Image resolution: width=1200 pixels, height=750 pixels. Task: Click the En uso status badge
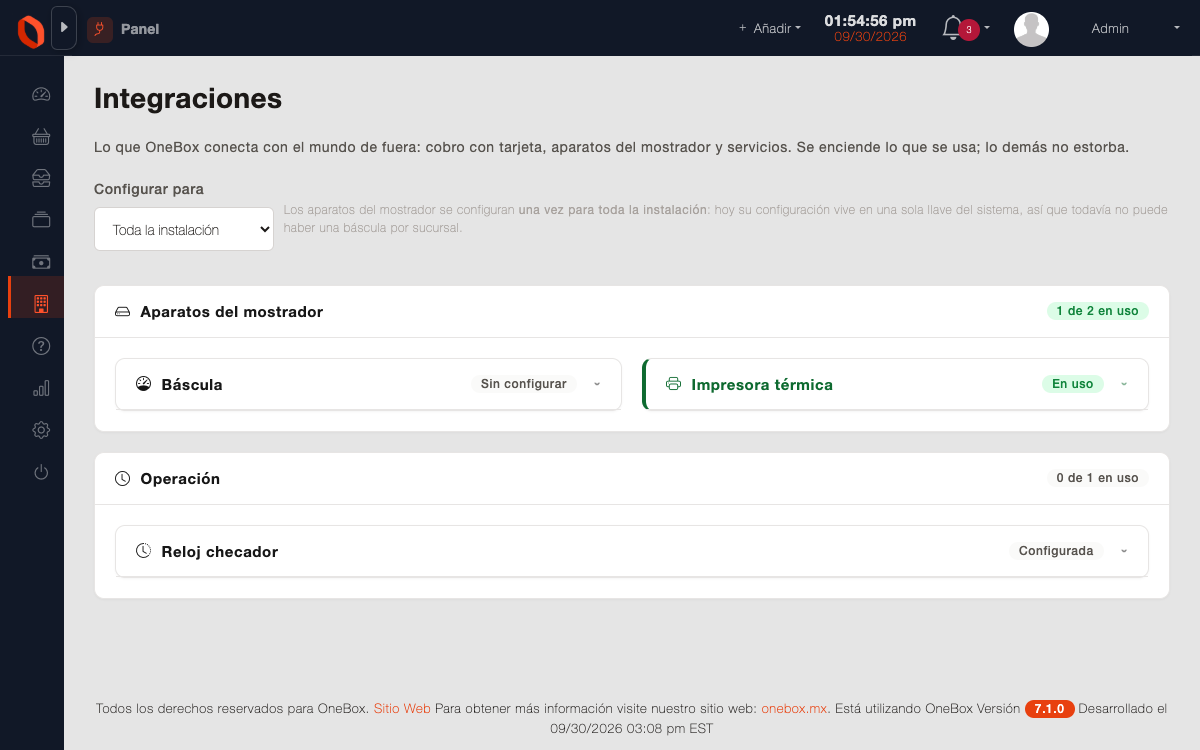[1073, 384]
